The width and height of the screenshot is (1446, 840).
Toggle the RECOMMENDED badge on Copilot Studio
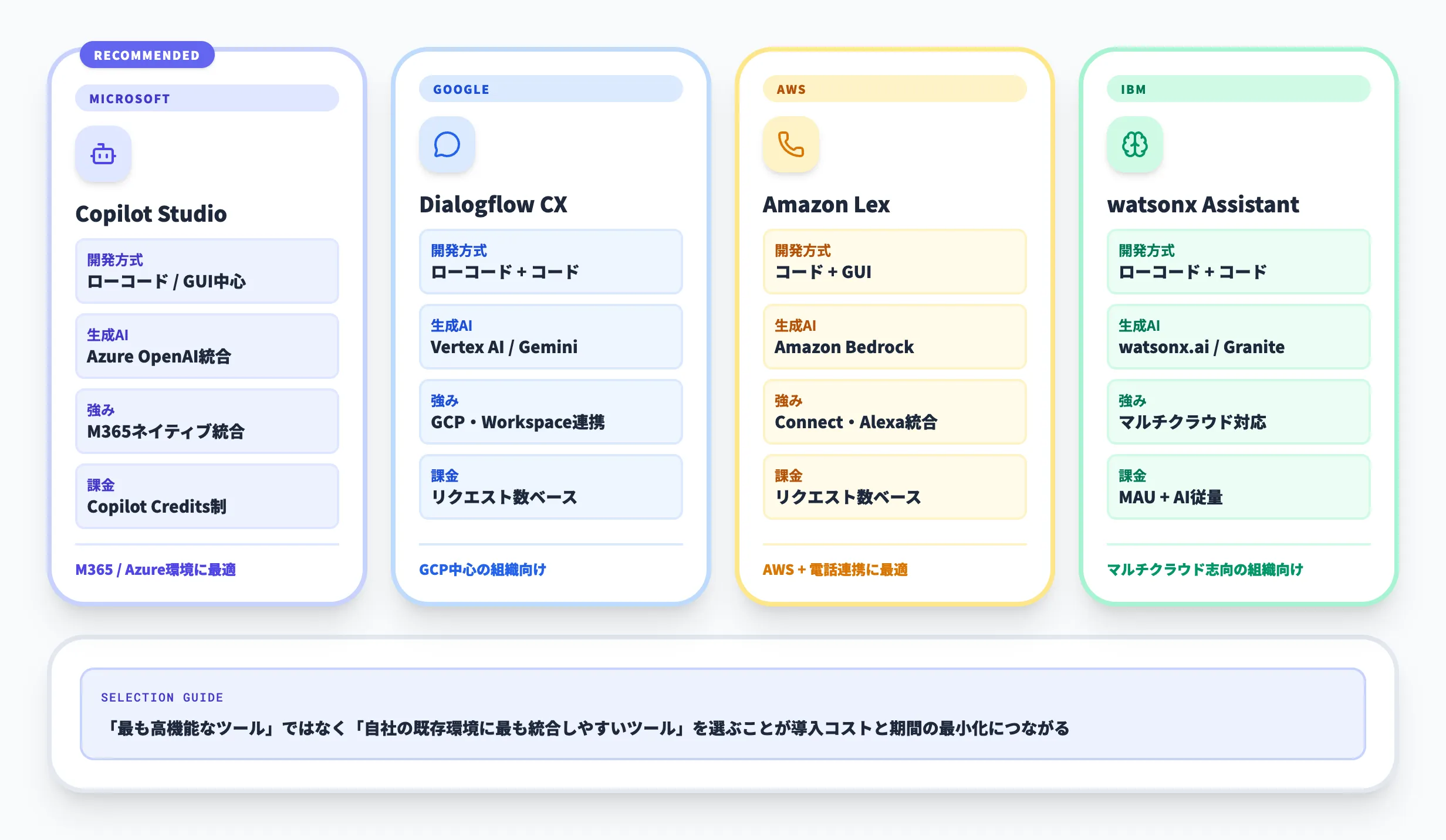pos(147,55)
